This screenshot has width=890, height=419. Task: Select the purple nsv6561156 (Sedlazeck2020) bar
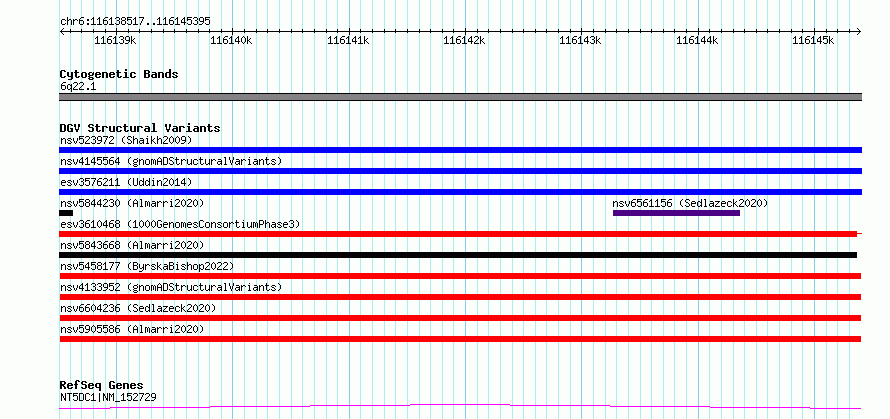676,213
